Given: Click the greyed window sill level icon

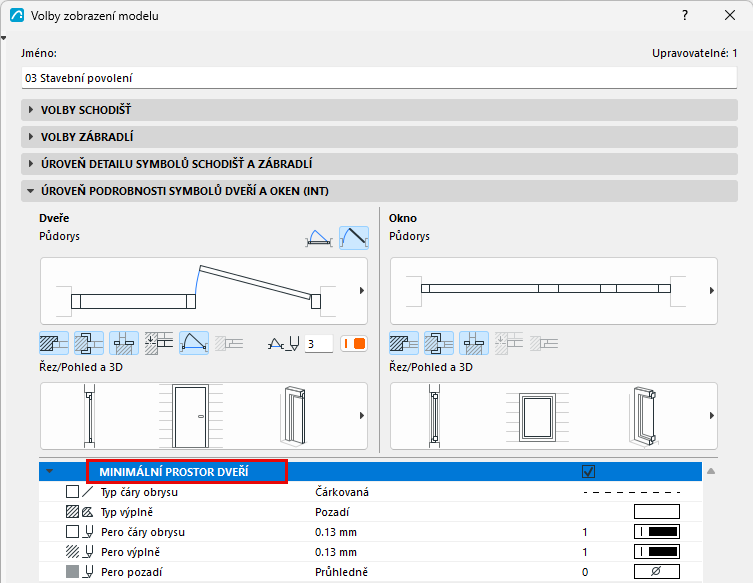Looking at the screenshot, I should [509, 343].
